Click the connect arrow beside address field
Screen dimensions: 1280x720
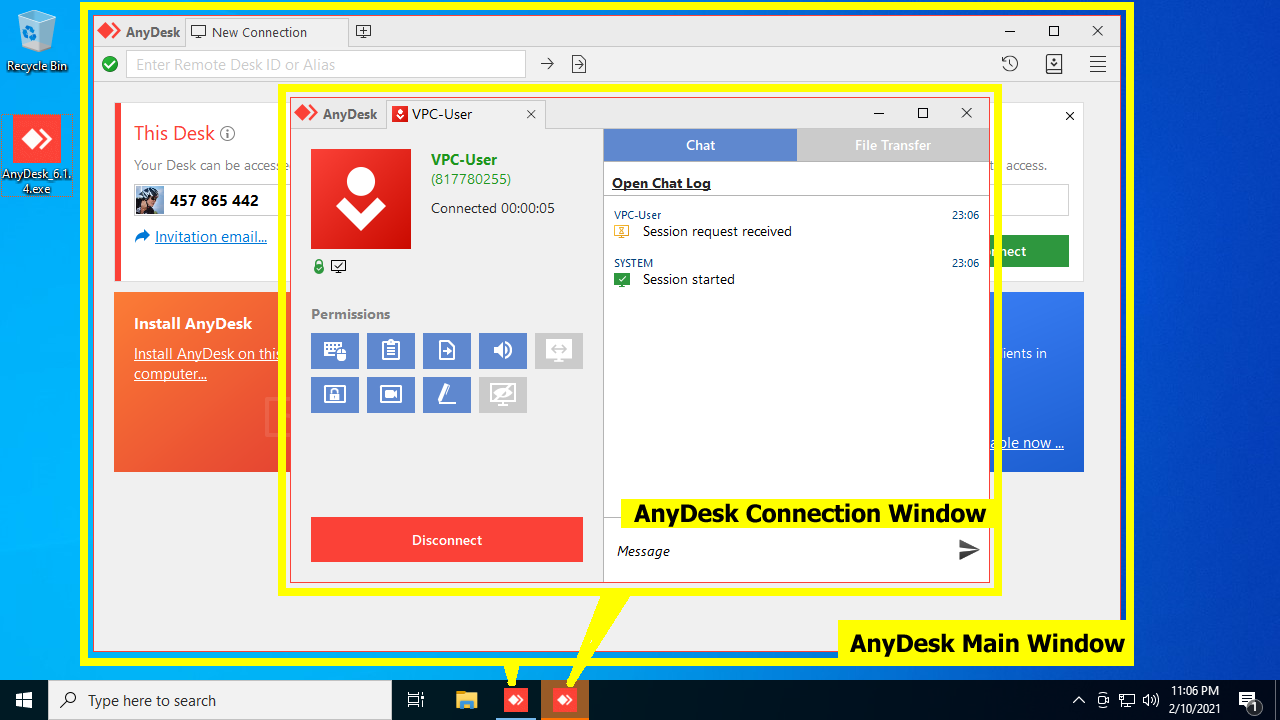coord(547,64)
